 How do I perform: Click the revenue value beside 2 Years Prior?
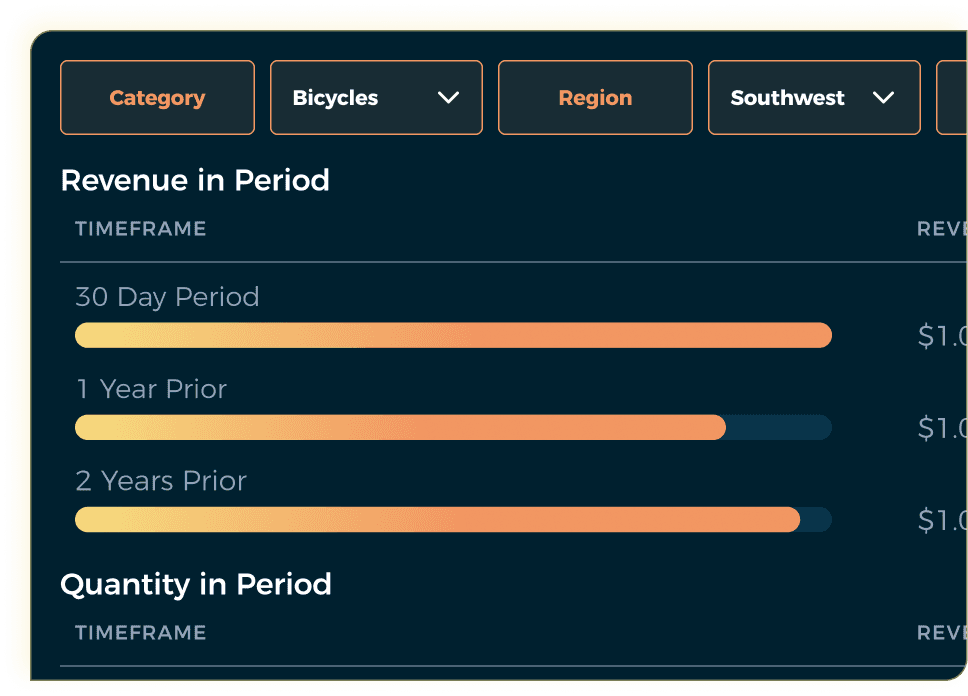(x=941, y=519)
